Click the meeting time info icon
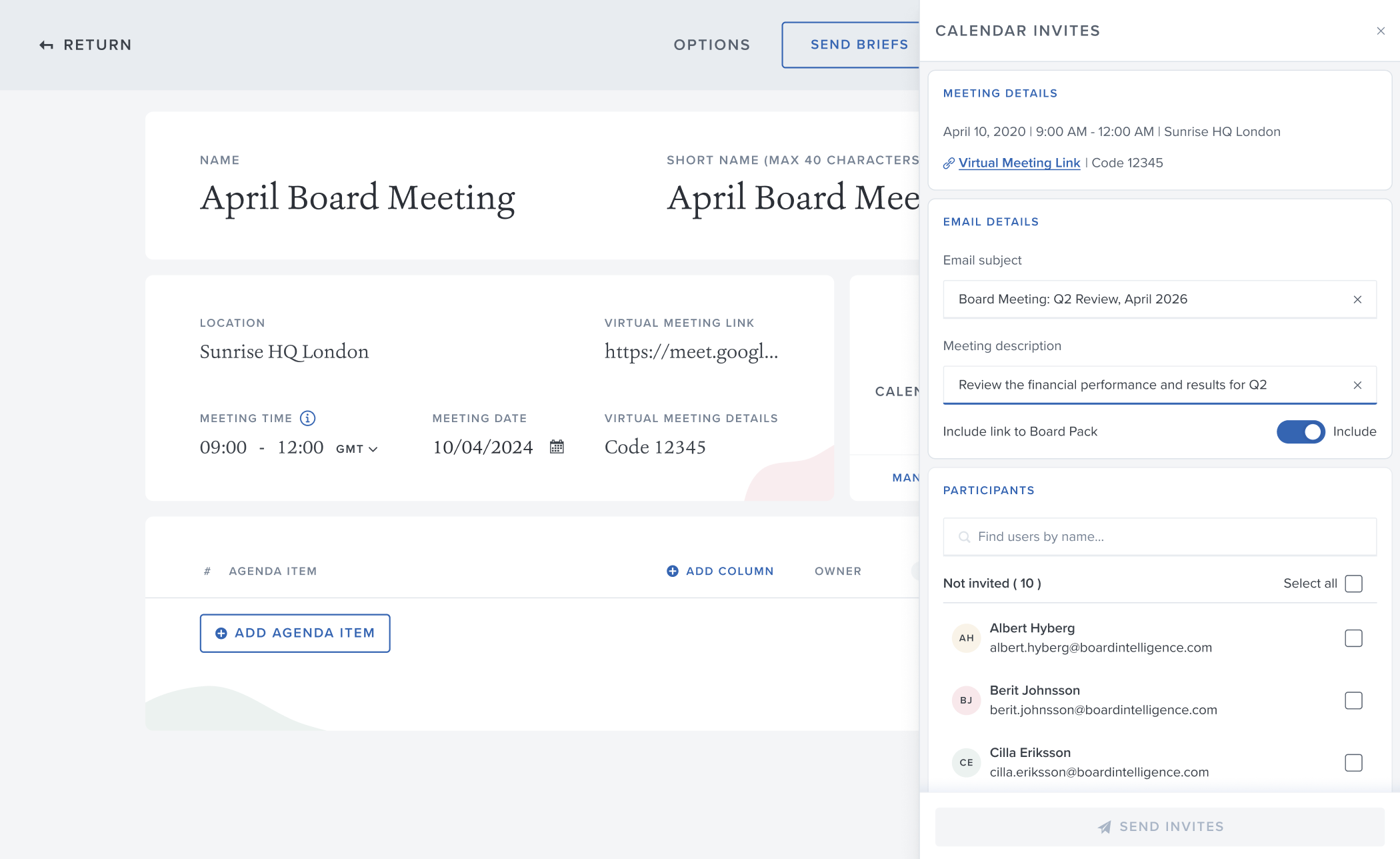 [x=307, y=418]
